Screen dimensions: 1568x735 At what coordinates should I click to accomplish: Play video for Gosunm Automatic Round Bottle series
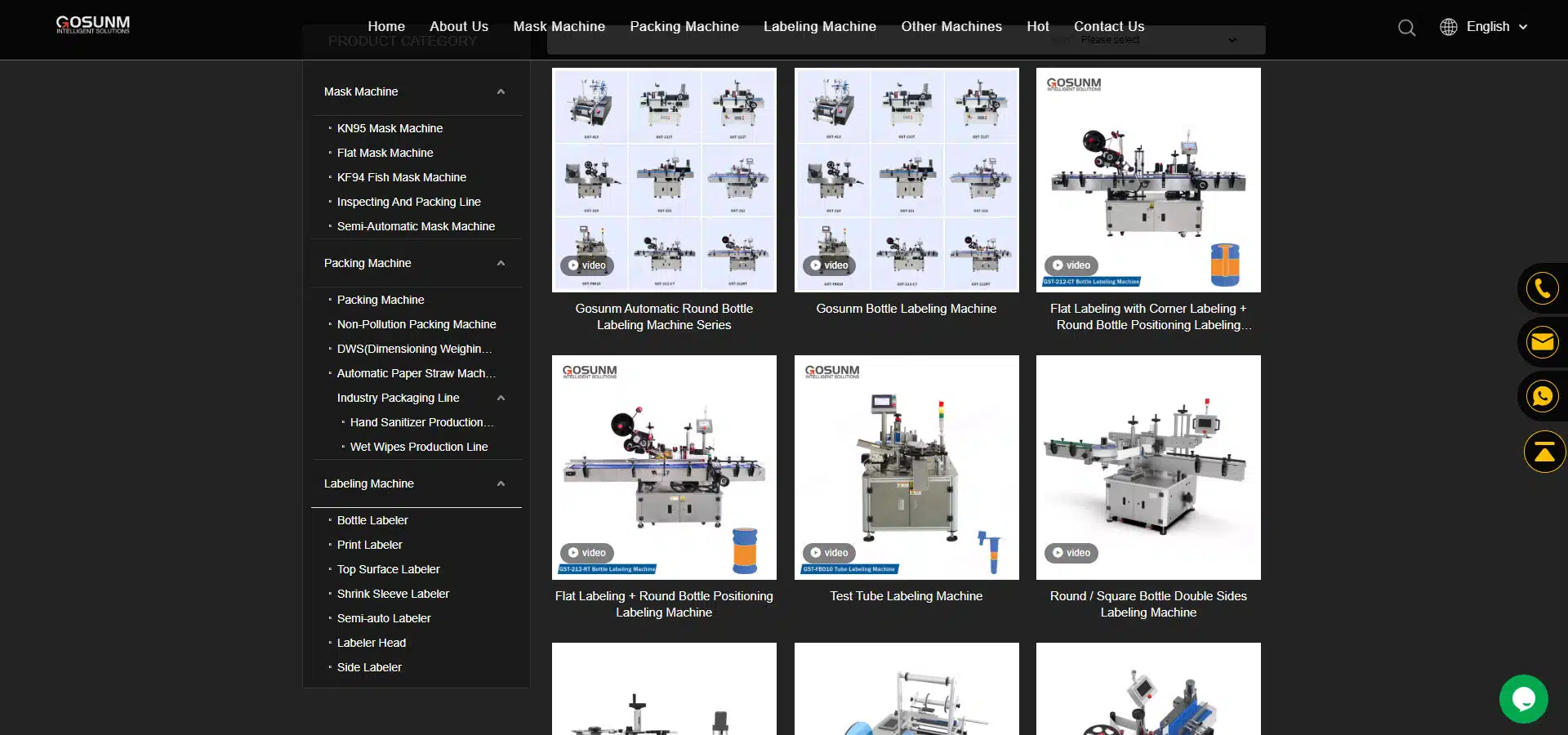pos(587,265)
